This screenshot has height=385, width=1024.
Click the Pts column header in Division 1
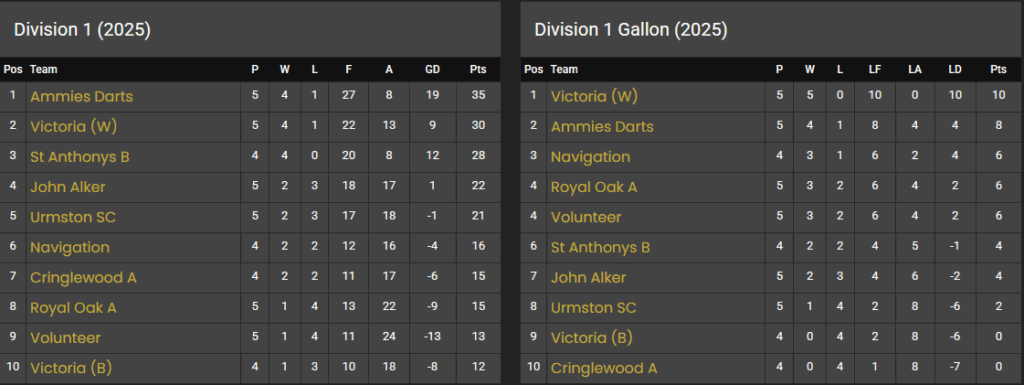478,69
